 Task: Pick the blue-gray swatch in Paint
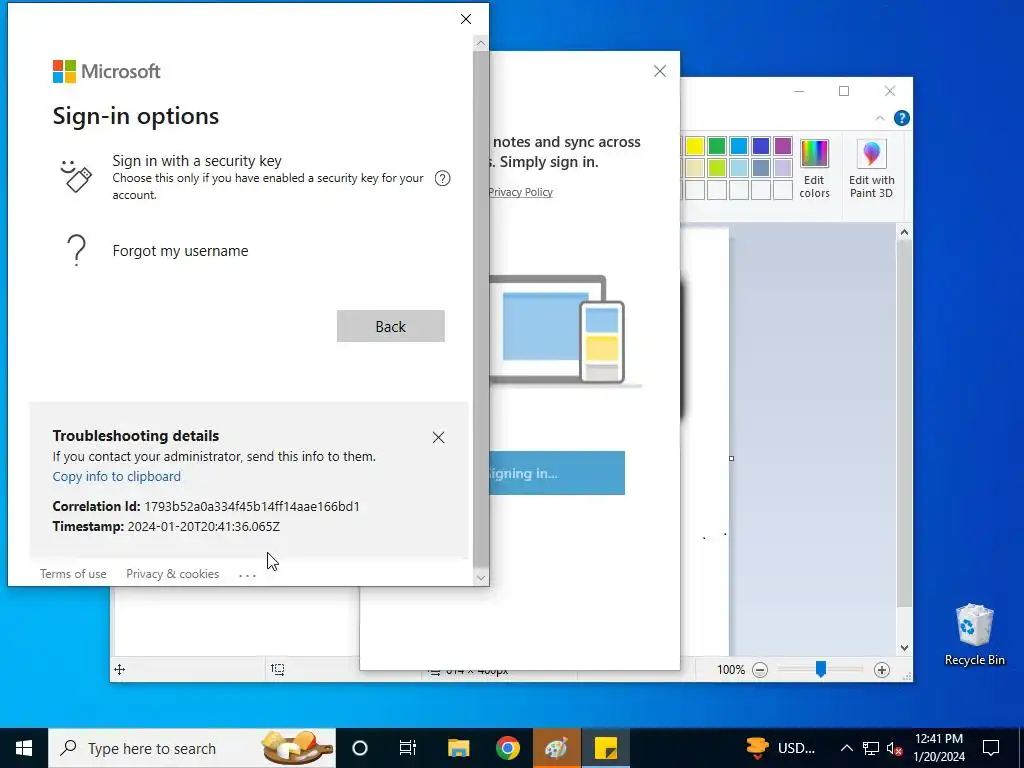point(761,168)
